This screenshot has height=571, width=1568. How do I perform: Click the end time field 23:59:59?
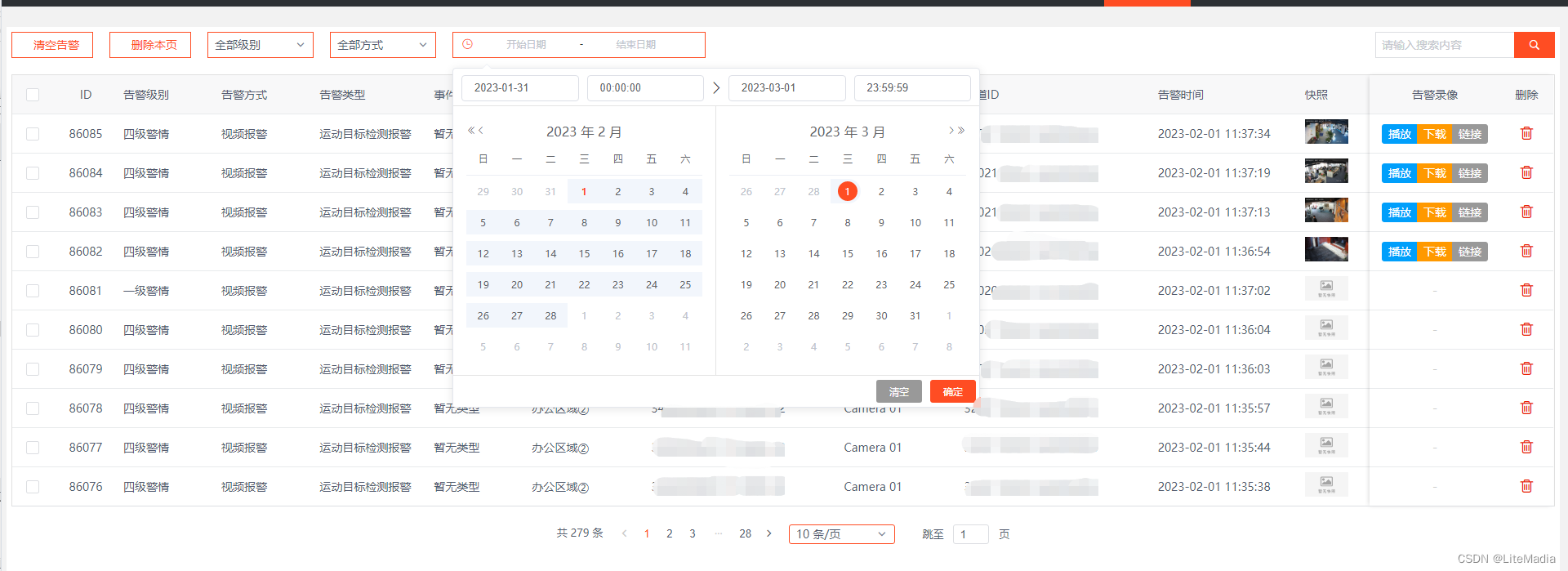[x=912, y=87]
